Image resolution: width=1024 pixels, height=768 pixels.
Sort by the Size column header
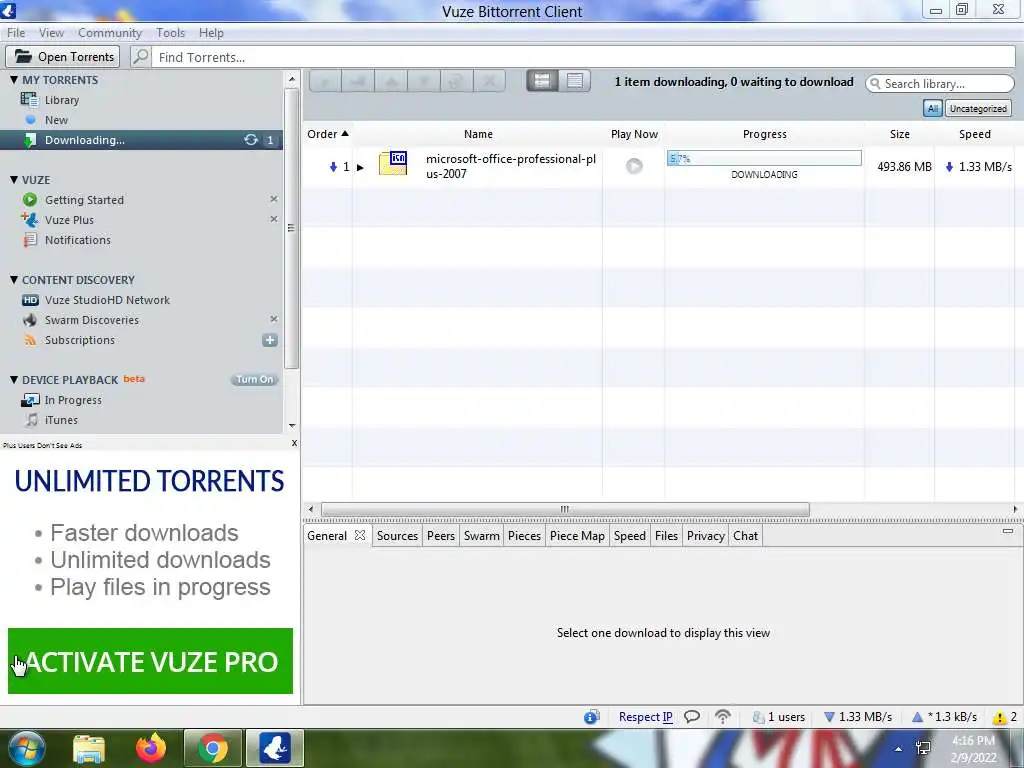(899, 134)
